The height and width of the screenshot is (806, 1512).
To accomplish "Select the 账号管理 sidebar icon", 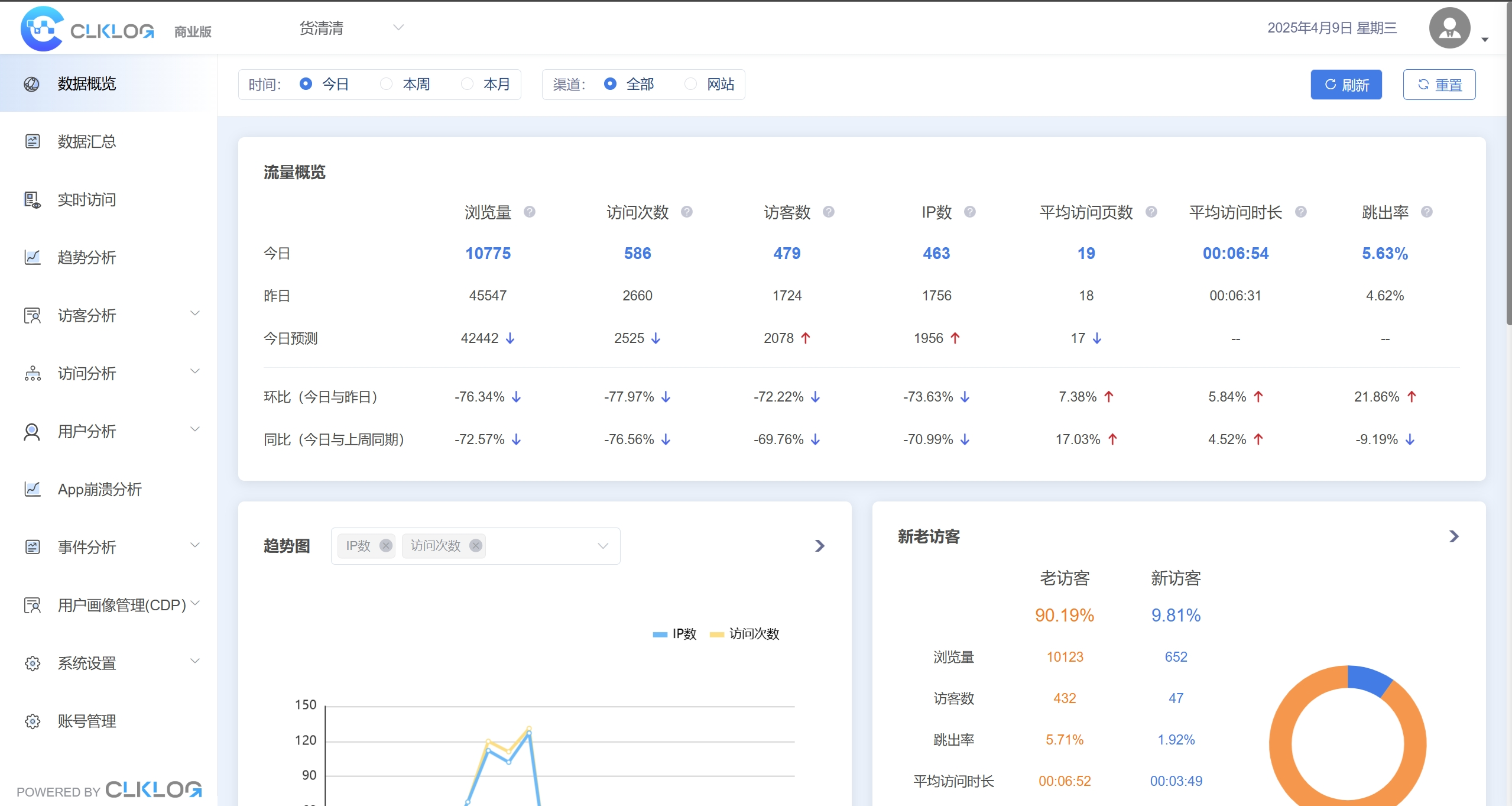I will pos(32,720).
